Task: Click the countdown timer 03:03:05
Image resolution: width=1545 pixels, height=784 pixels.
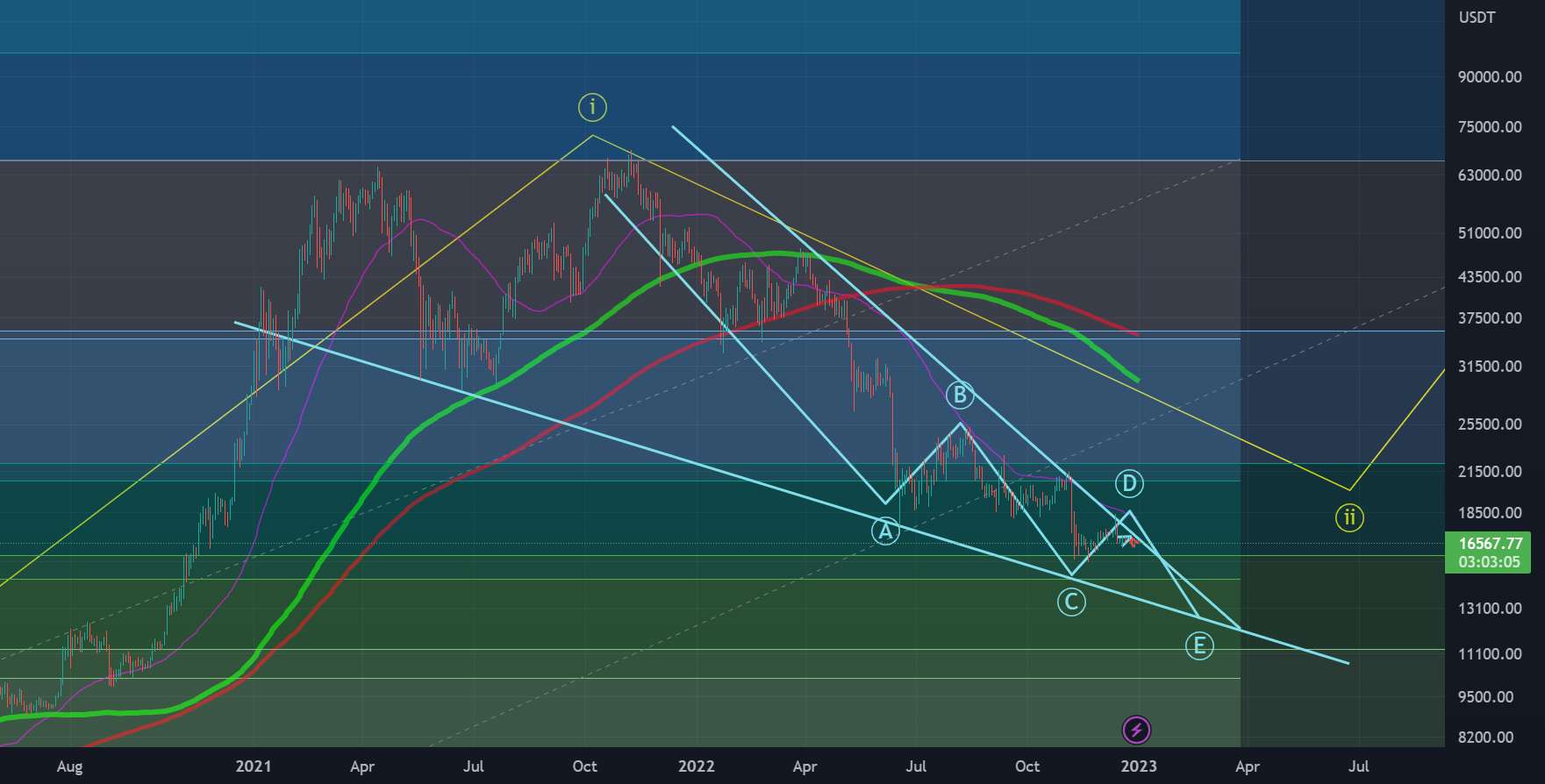Action: [1490, 562]
